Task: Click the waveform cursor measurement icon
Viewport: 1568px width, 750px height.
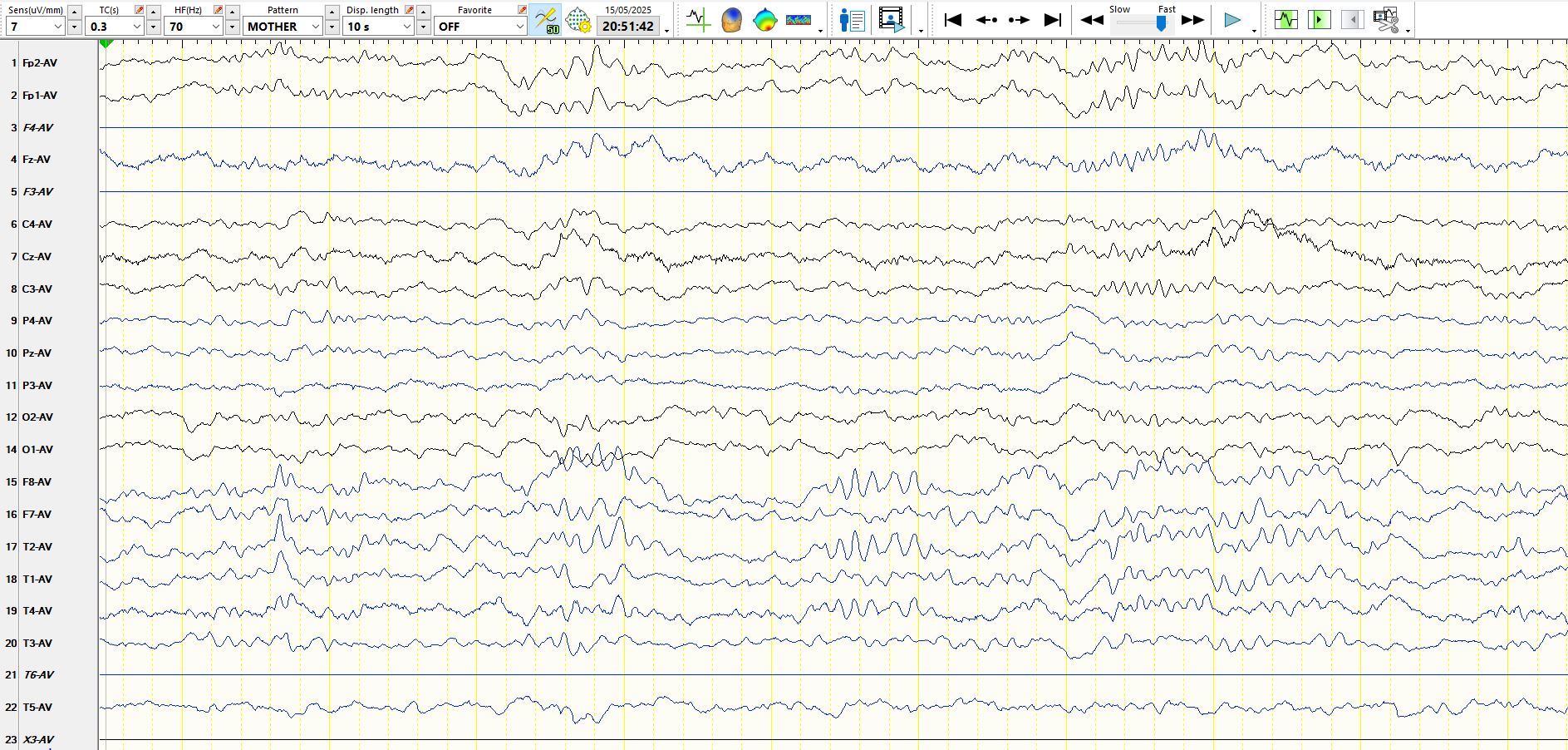Action: 698,20
